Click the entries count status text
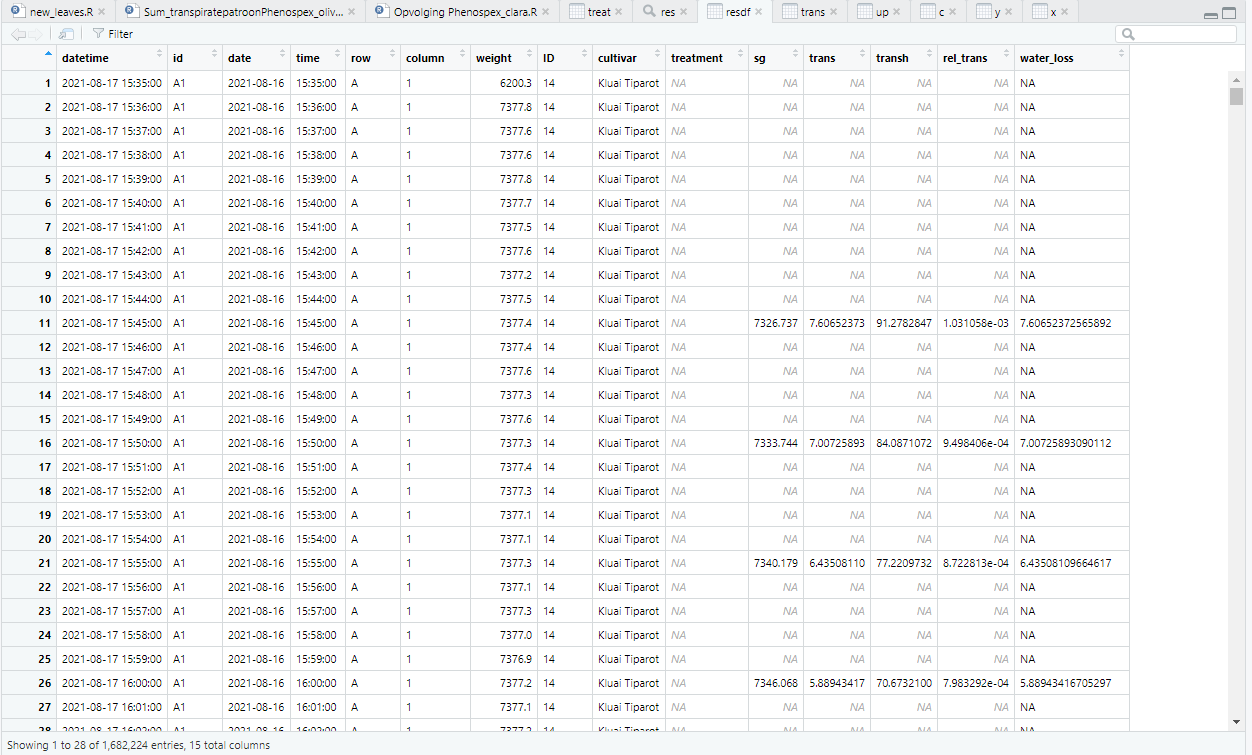Viewport: 1252px width, 755px height. (138, 745)
